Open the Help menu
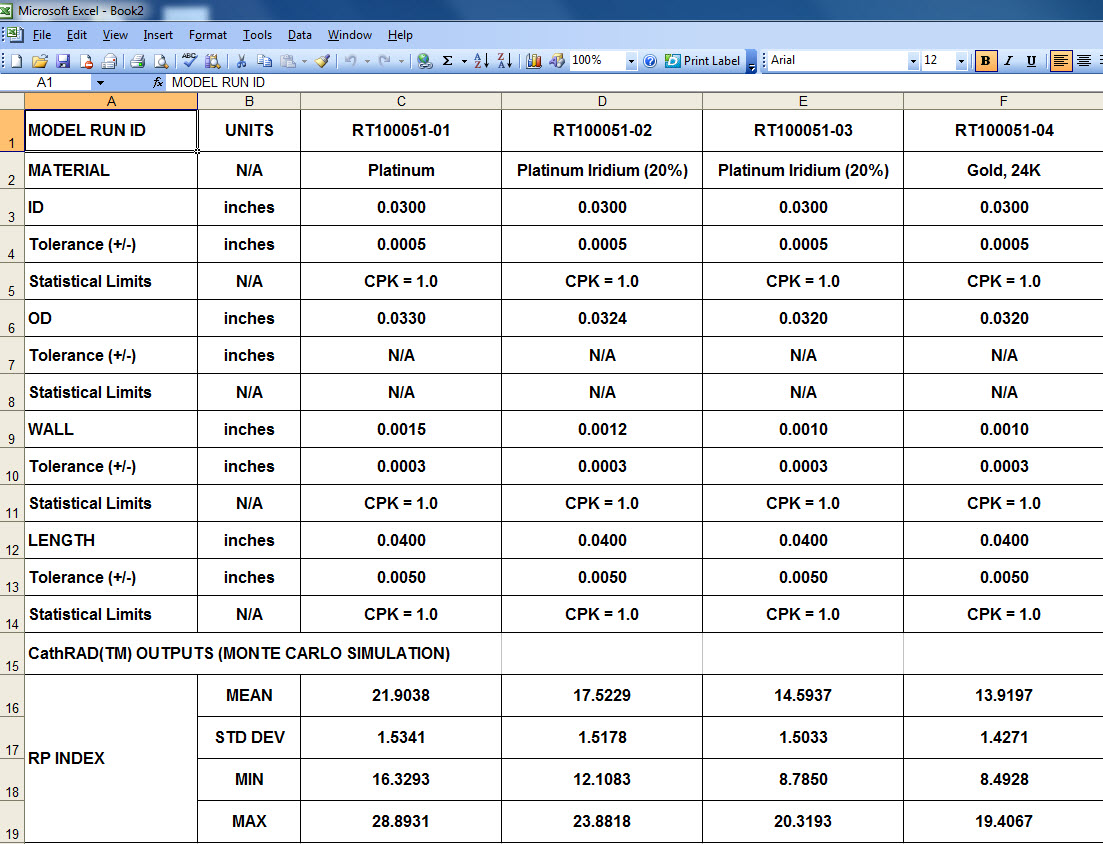 (400, 35)
